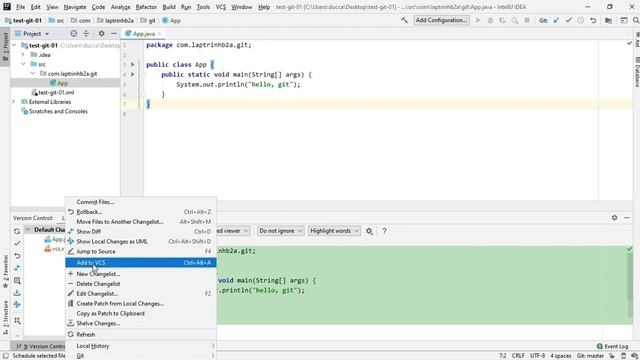Open the Favorites side tool window
The height and width of the screenshot is (360, 640).
[5, 271]
